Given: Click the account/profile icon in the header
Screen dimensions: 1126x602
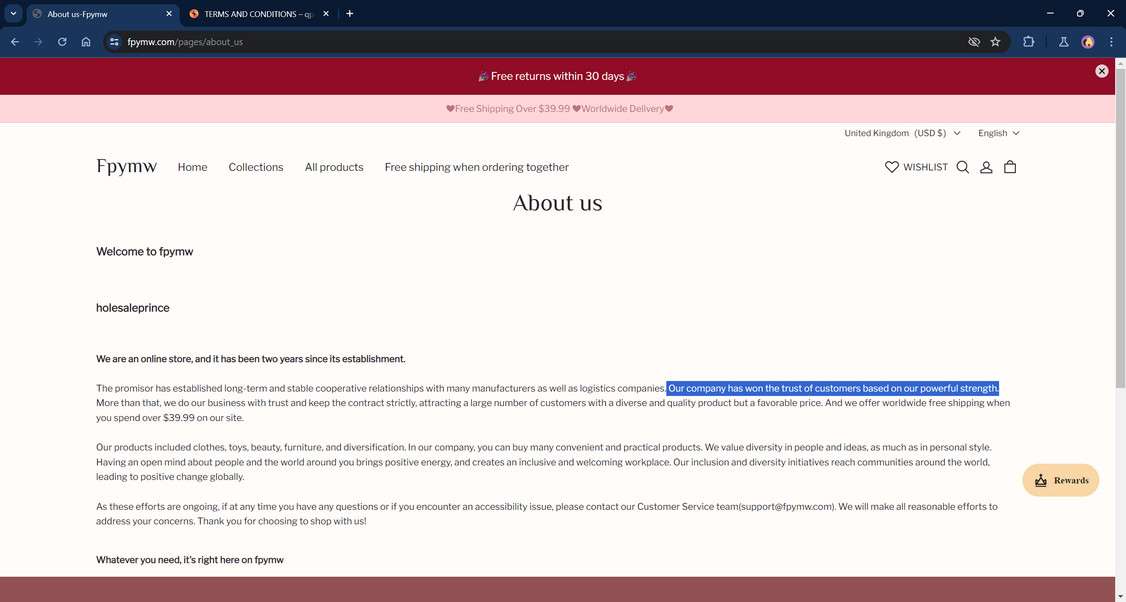Looking at the screenshot, I should (986, 167).
